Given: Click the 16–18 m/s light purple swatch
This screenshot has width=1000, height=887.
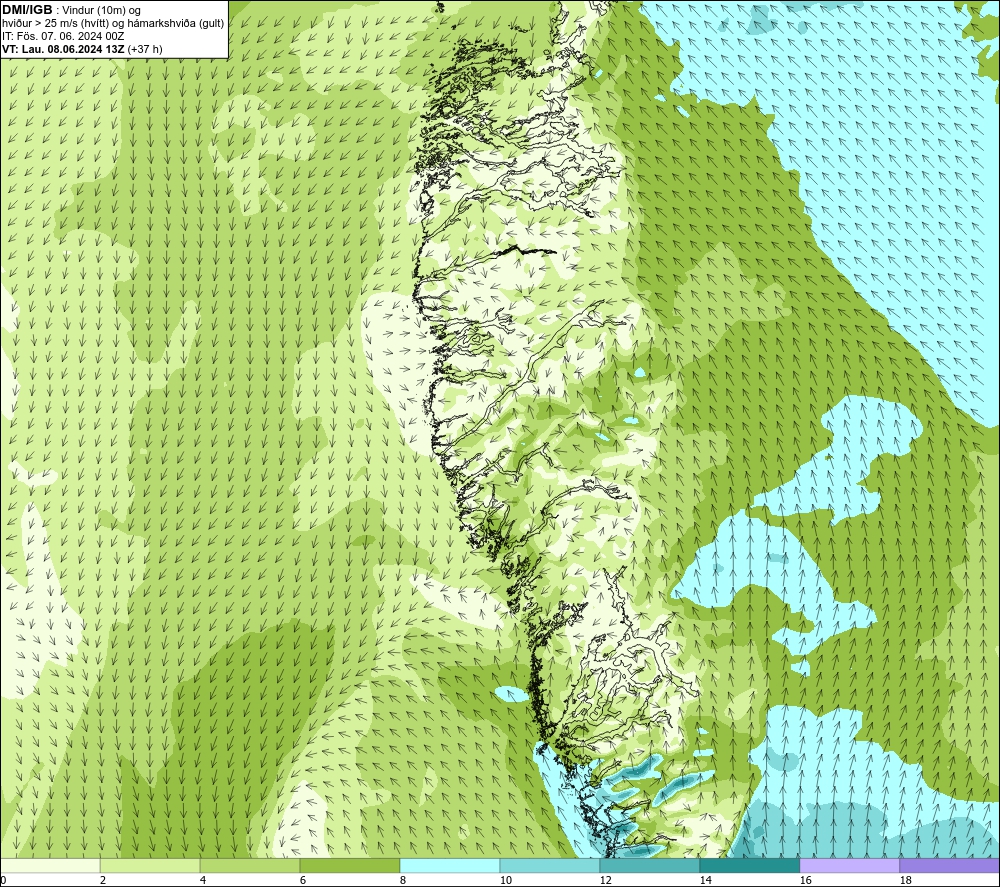Looking at the screenshot, I should click(849, 865).
